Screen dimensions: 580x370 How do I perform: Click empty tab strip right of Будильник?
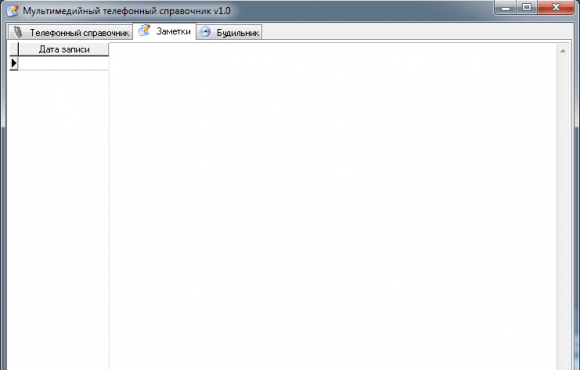tap(417, 32)
